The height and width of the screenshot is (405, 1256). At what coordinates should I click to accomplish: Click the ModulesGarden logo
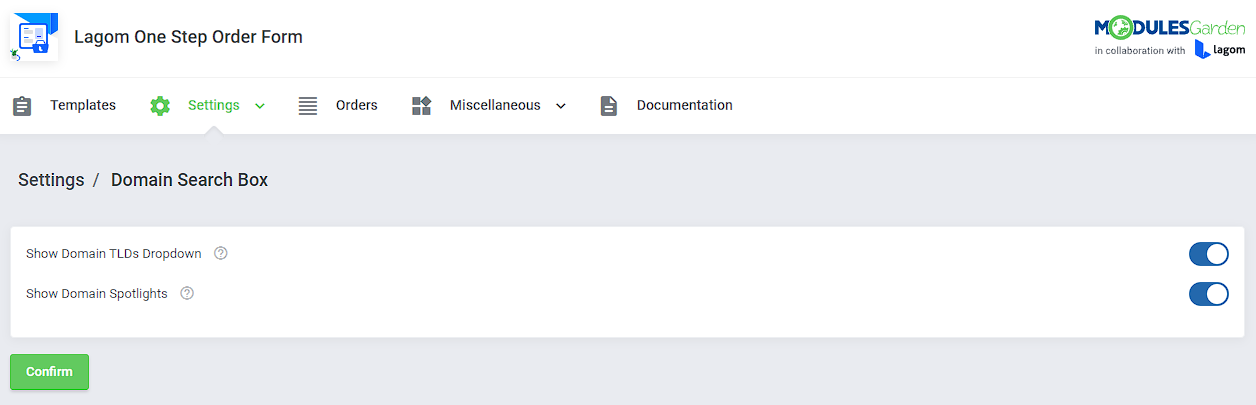(x=1170, y=28)
